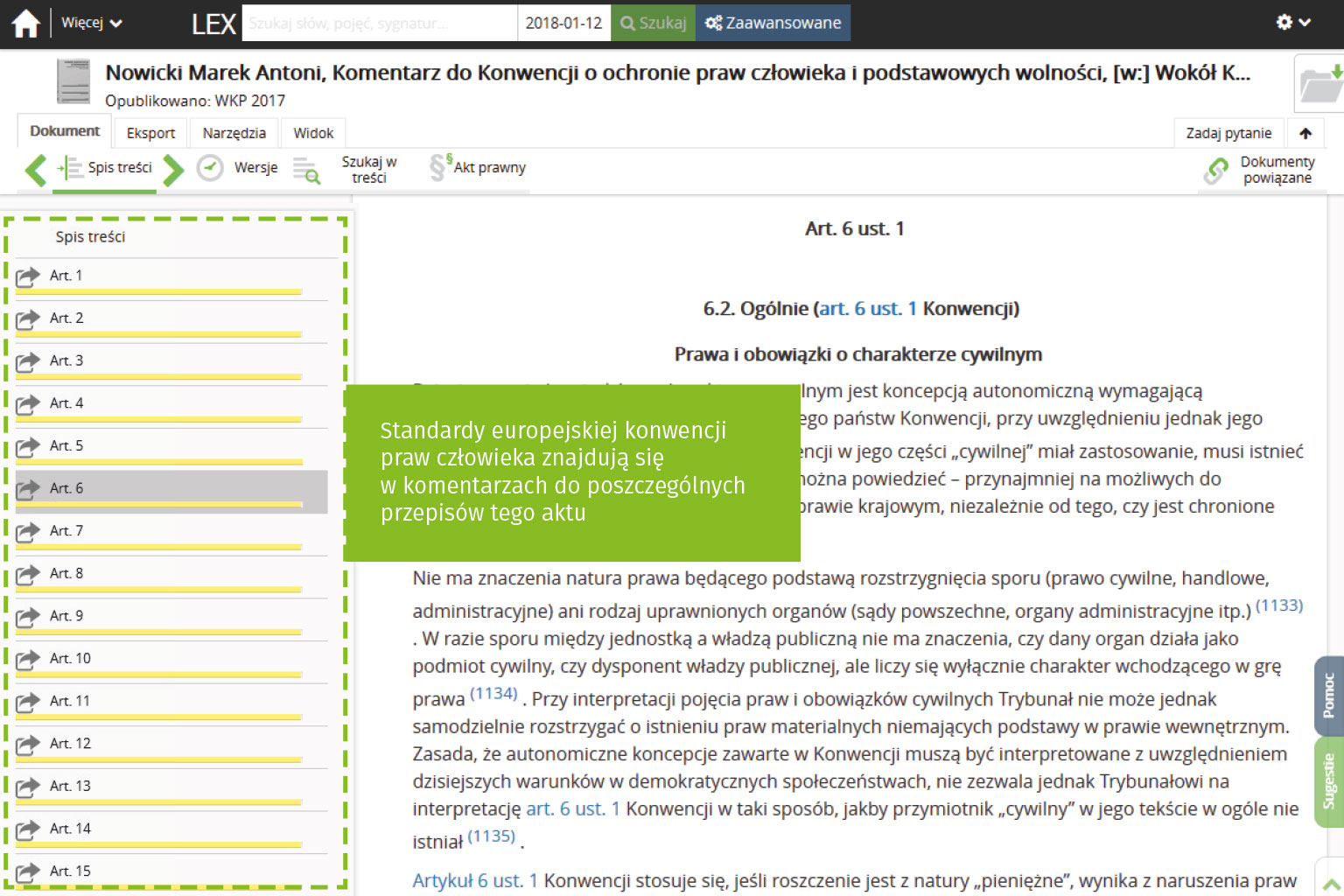This screenshot has width=1344, height=896.
Task: Select Art. 8 in table of contents
Action: 66,573
